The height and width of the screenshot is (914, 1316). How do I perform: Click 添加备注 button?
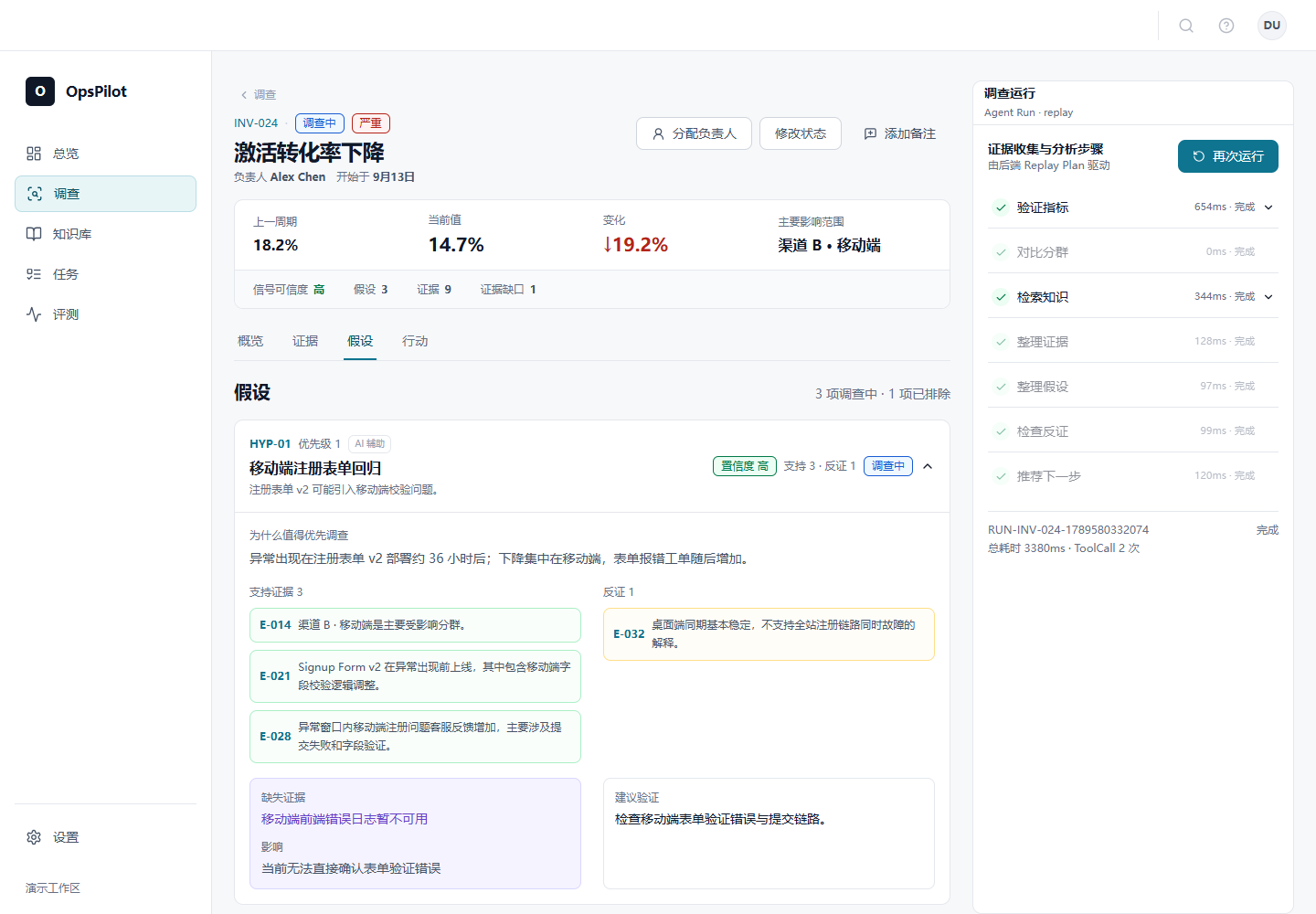900,133
